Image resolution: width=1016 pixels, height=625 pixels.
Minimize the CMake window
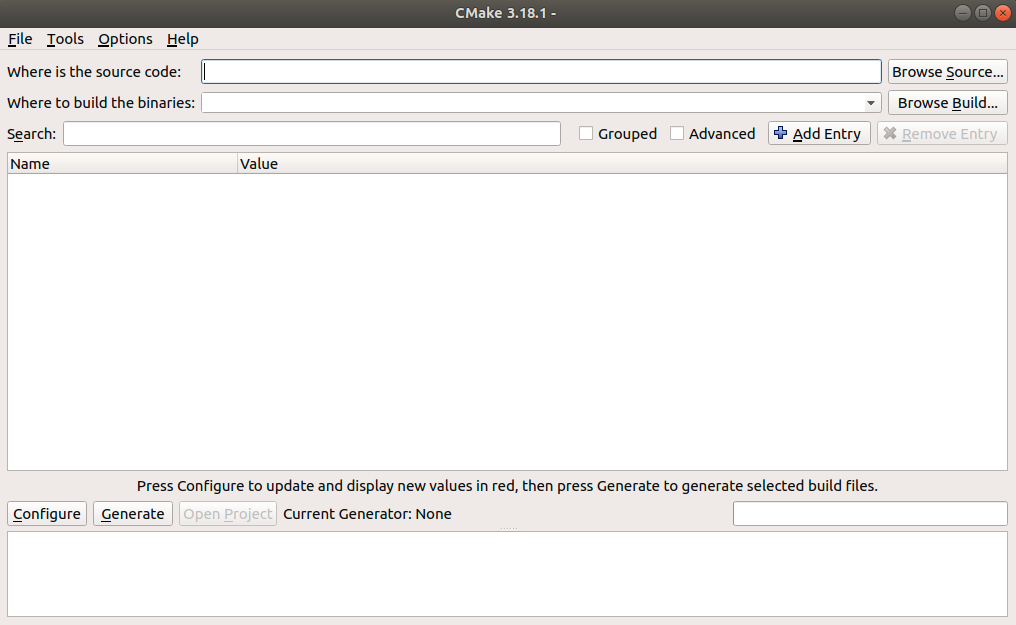click(x=963, y=13)
